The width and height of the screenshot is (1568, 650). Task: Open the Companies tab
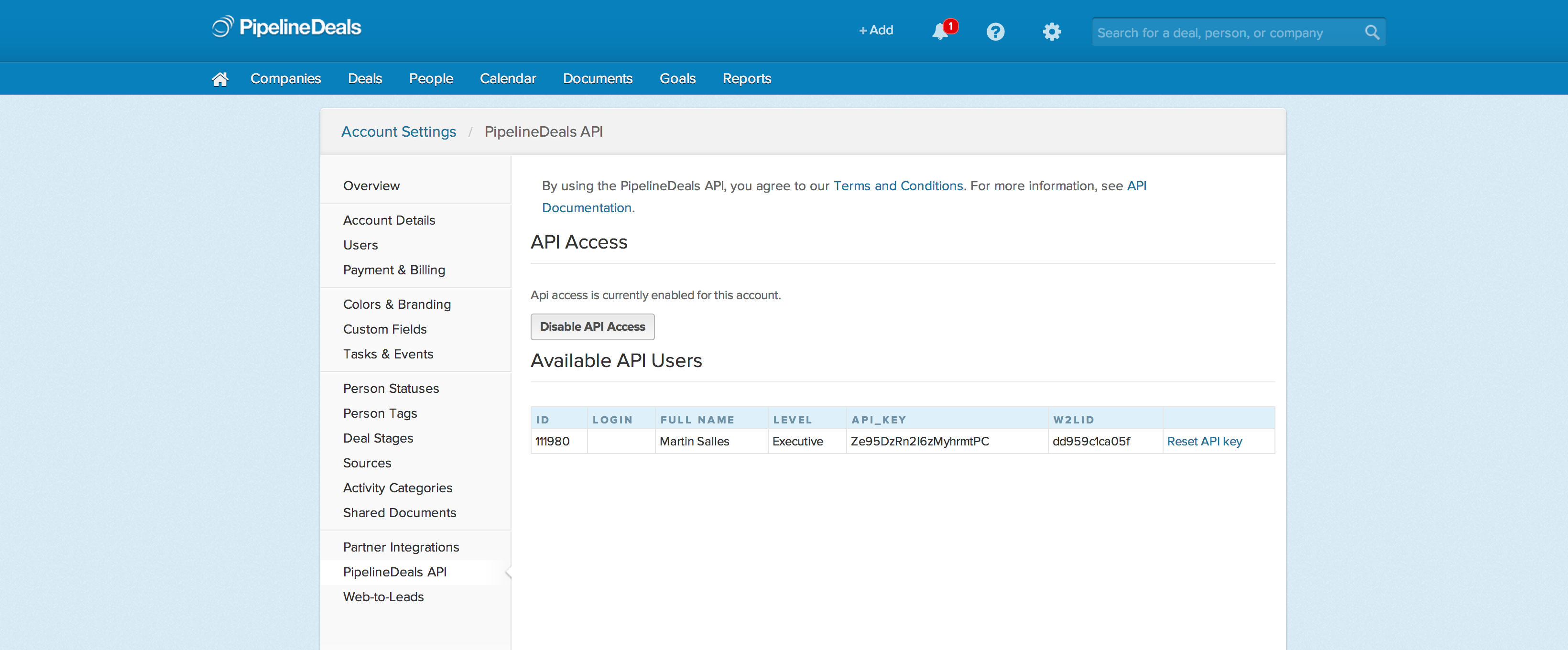point(285,78)
